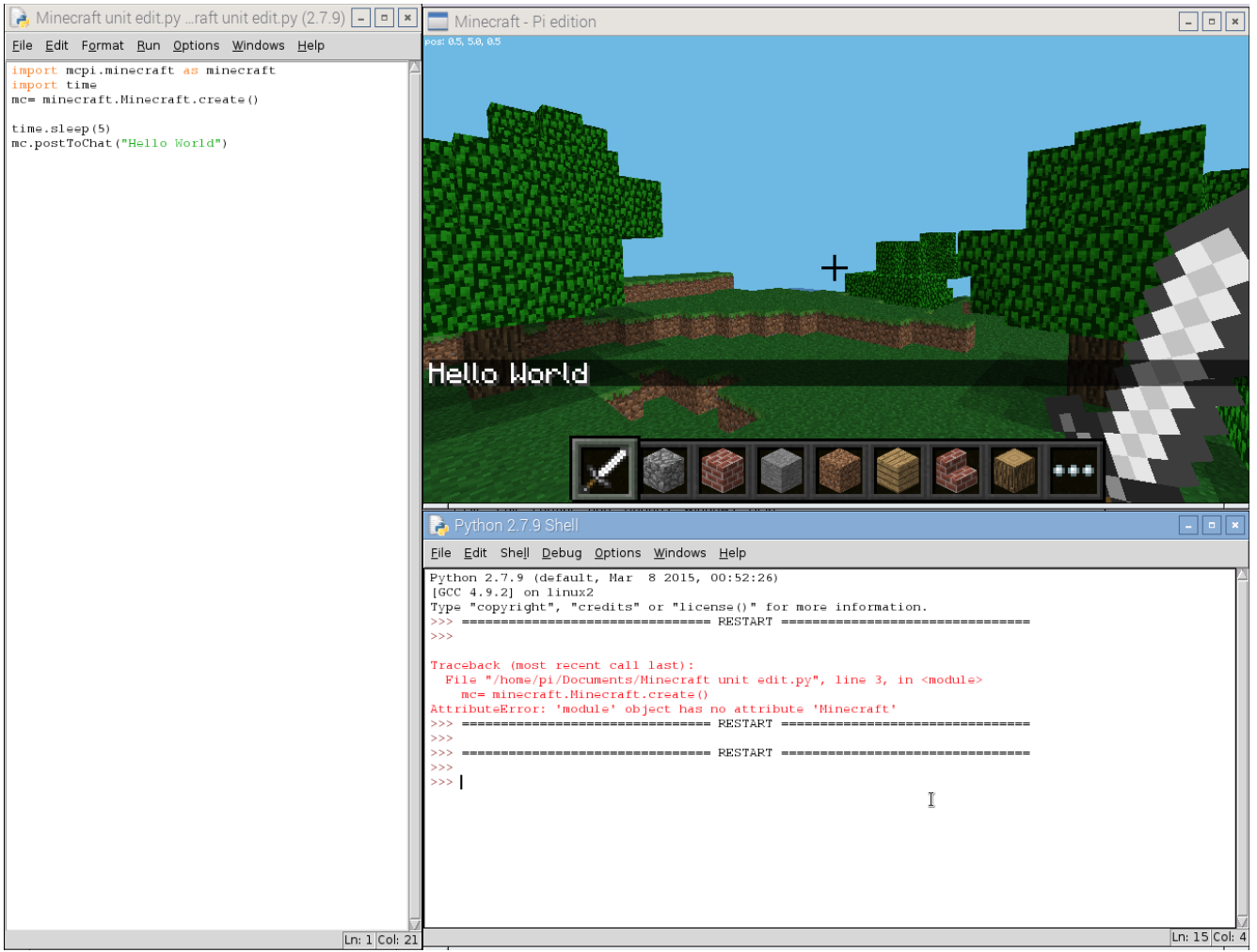Click the AttributeError message in the shell

point(663,709)
